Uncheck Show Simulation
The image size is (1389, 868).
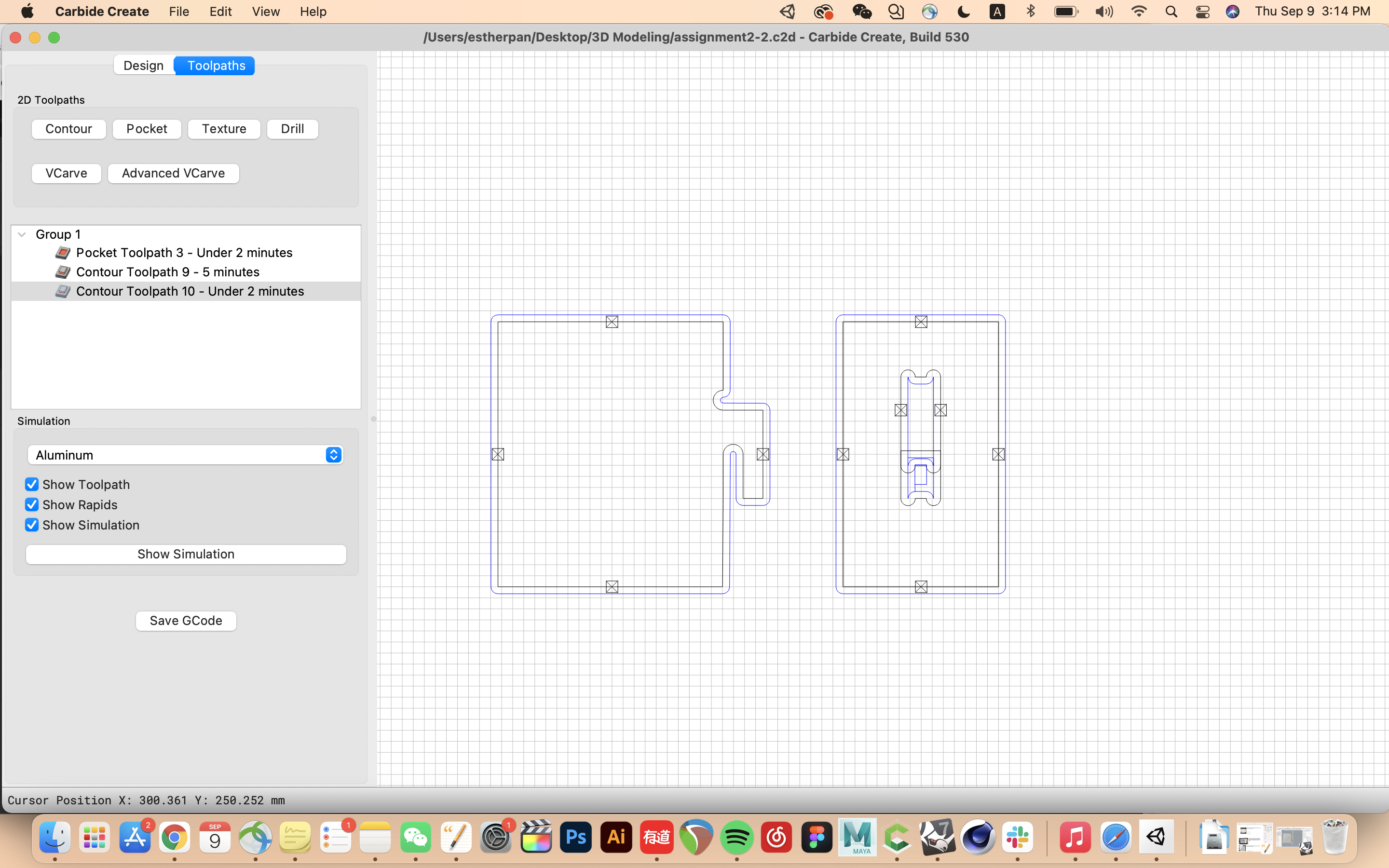pos(31,525)
